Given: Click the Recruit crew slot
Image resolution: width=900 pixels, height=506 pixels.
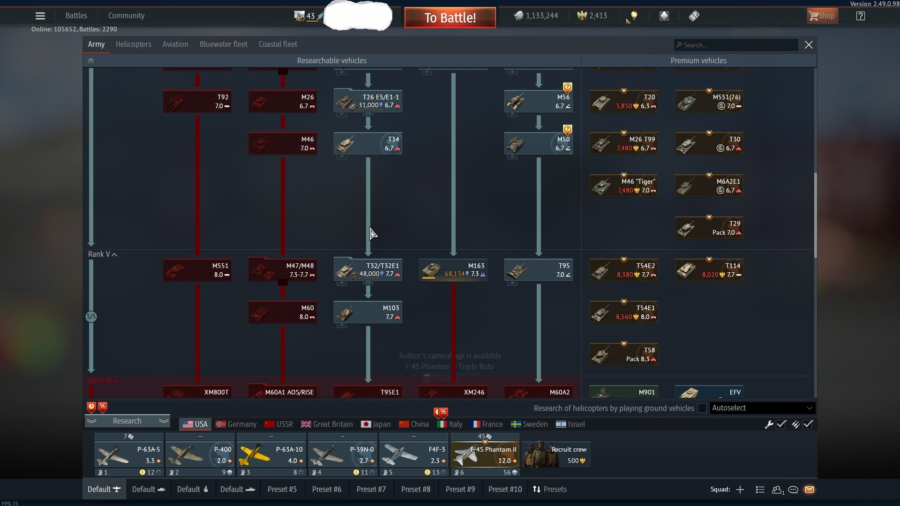Looking at the screenshot, I should pyautogui.click(x=554, y=455).
